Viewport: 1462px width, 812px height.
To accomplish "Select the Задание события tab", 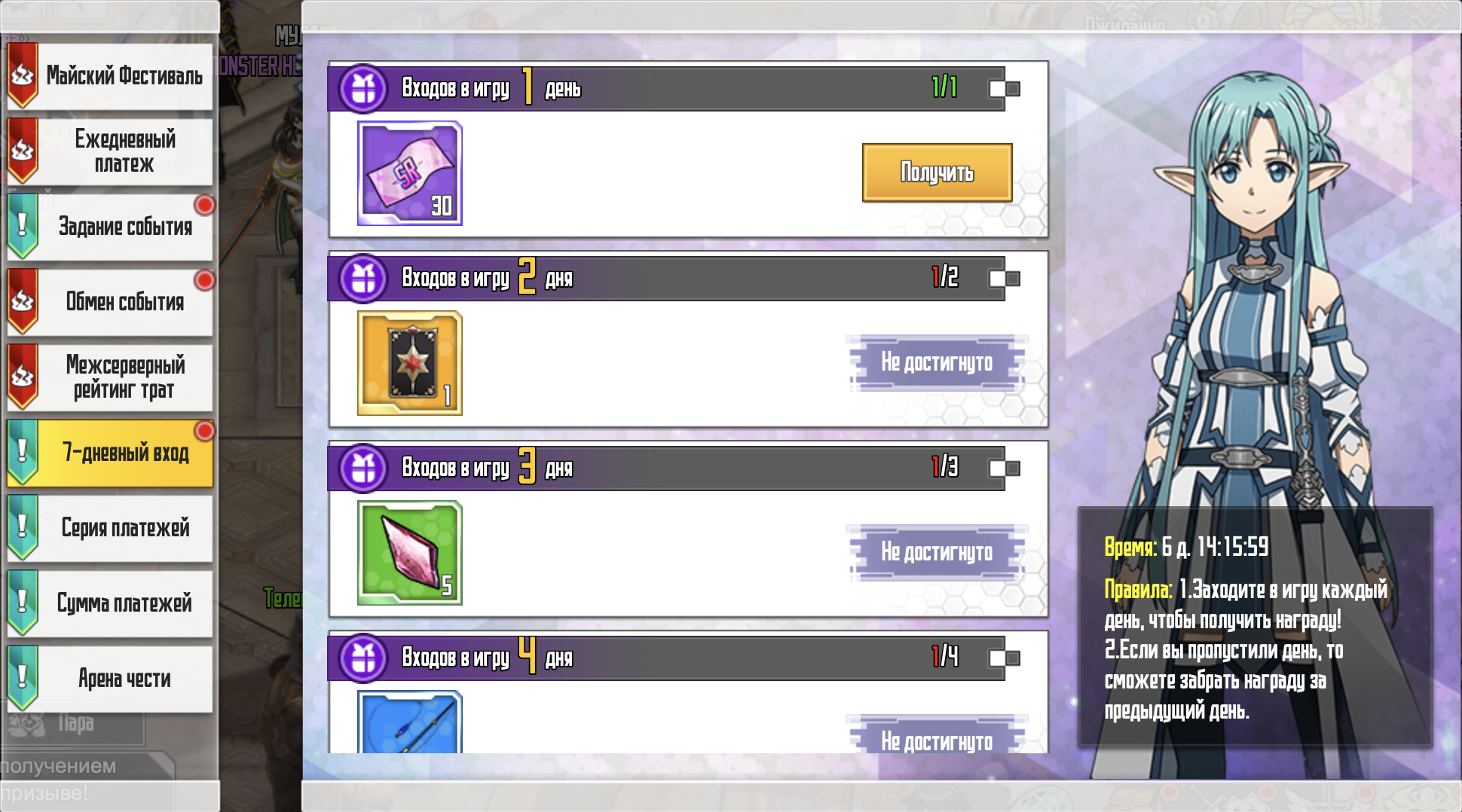I will (110, 227).
